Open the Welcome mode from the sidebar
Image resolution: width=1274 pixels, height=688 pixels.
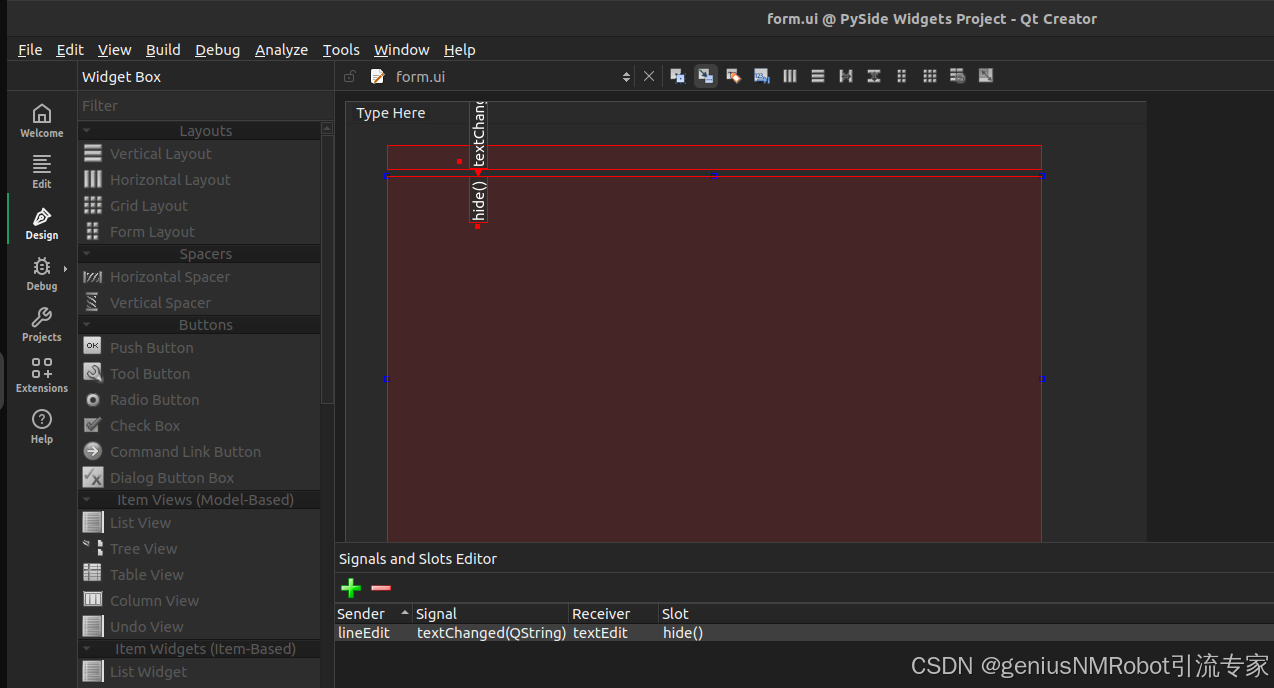41,119
